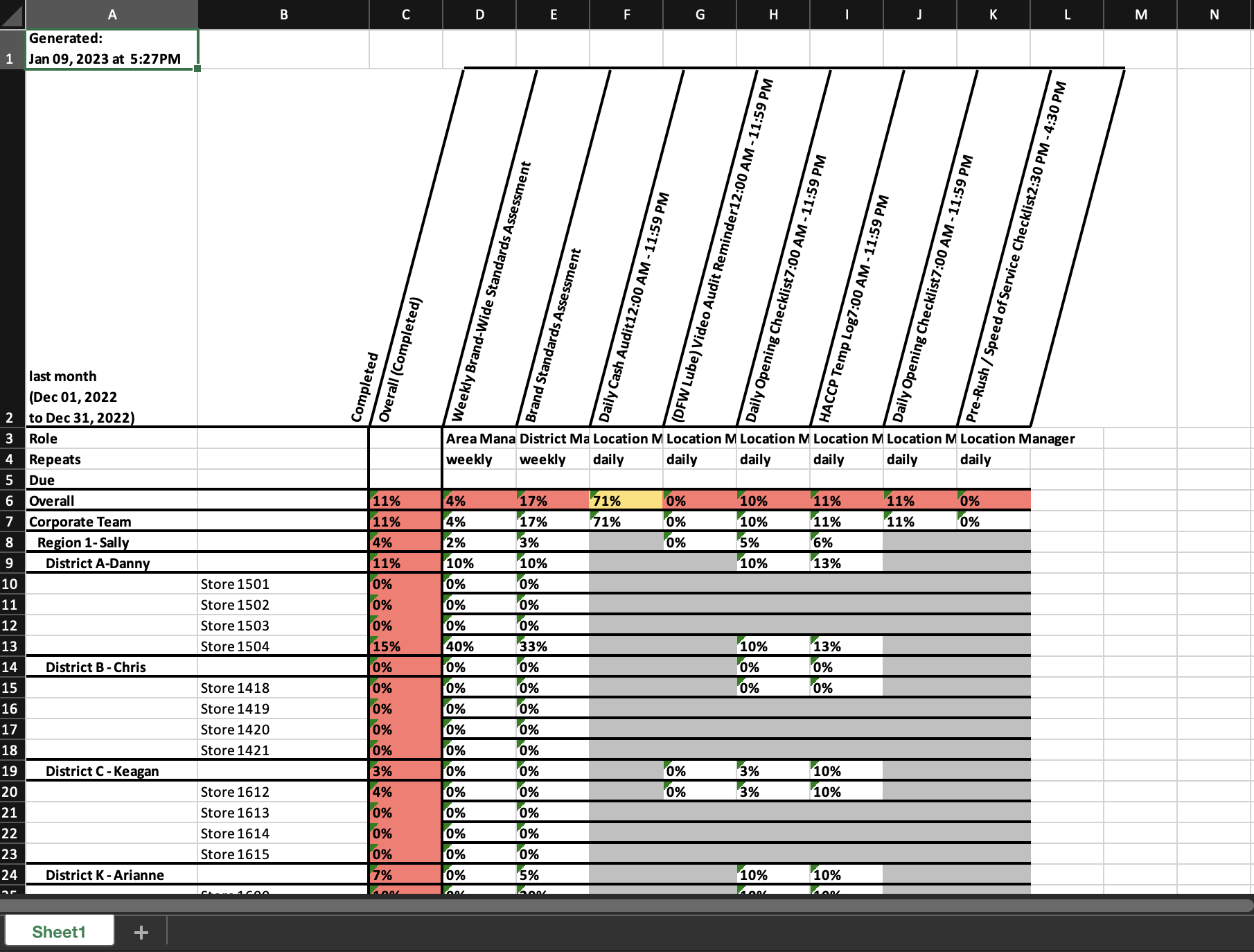Image resolution: width=1254 pixels, height=952 pixels.
Task: Select the Area Manager role cell
Action: [x=480, y=439]
